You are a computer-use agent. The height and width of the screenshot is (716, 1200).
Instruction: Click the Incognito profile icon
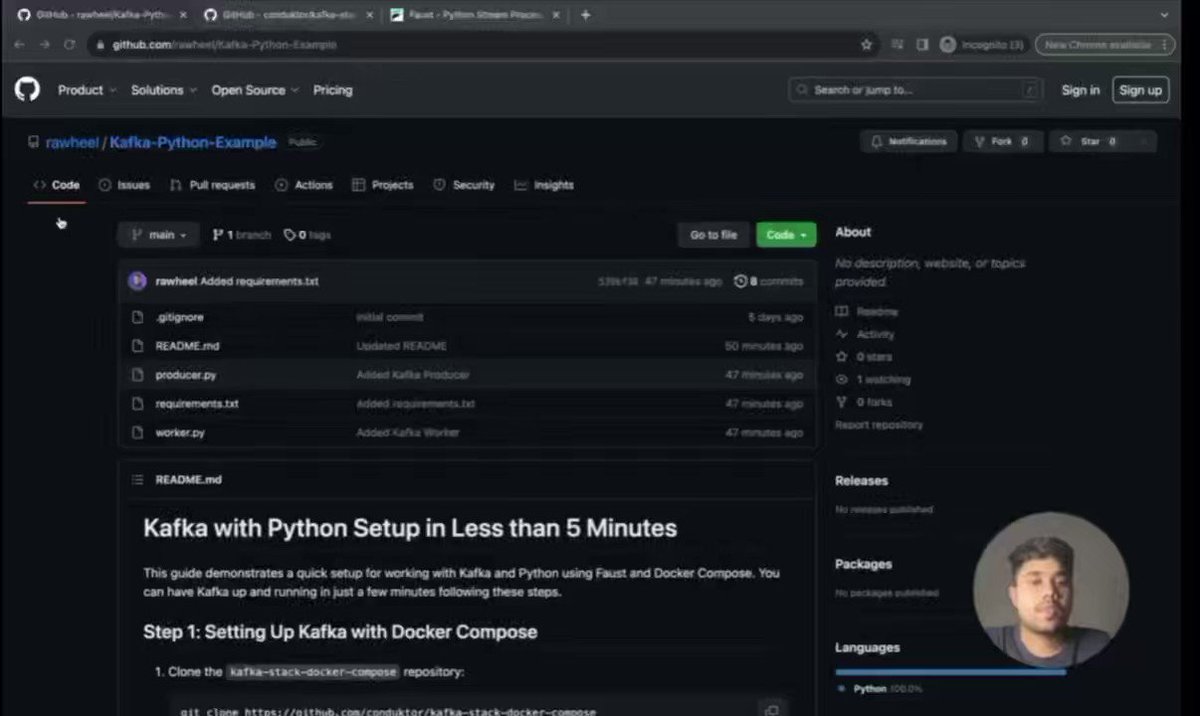(x=947, y=45)
